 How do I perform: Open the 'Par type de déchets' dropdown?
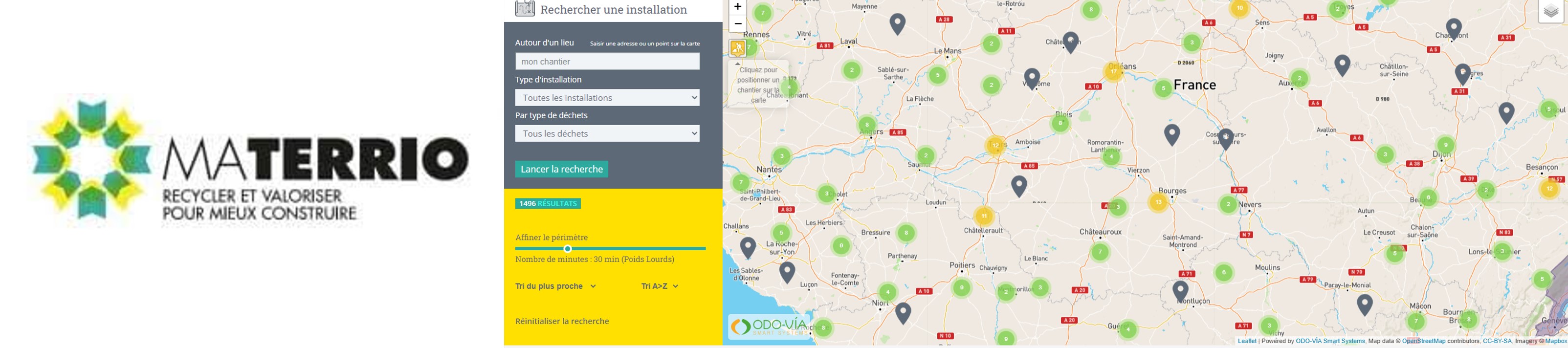(607, 133)
